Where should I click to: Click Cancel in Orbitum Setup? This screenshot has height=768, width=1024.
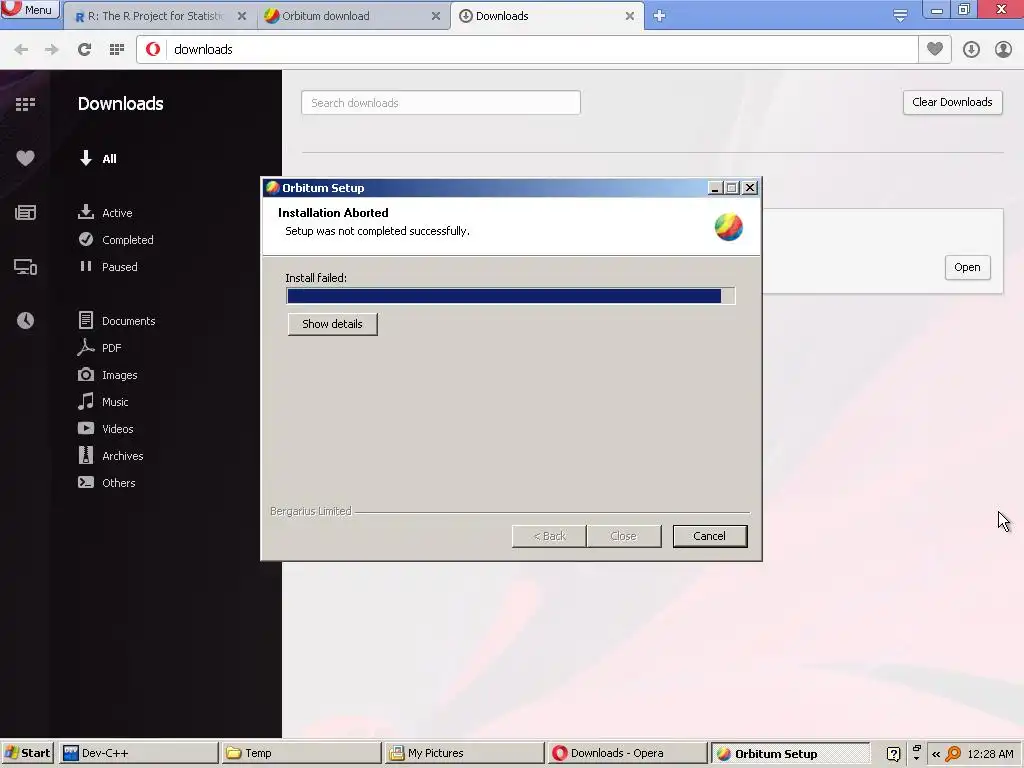tap(710, 536)
